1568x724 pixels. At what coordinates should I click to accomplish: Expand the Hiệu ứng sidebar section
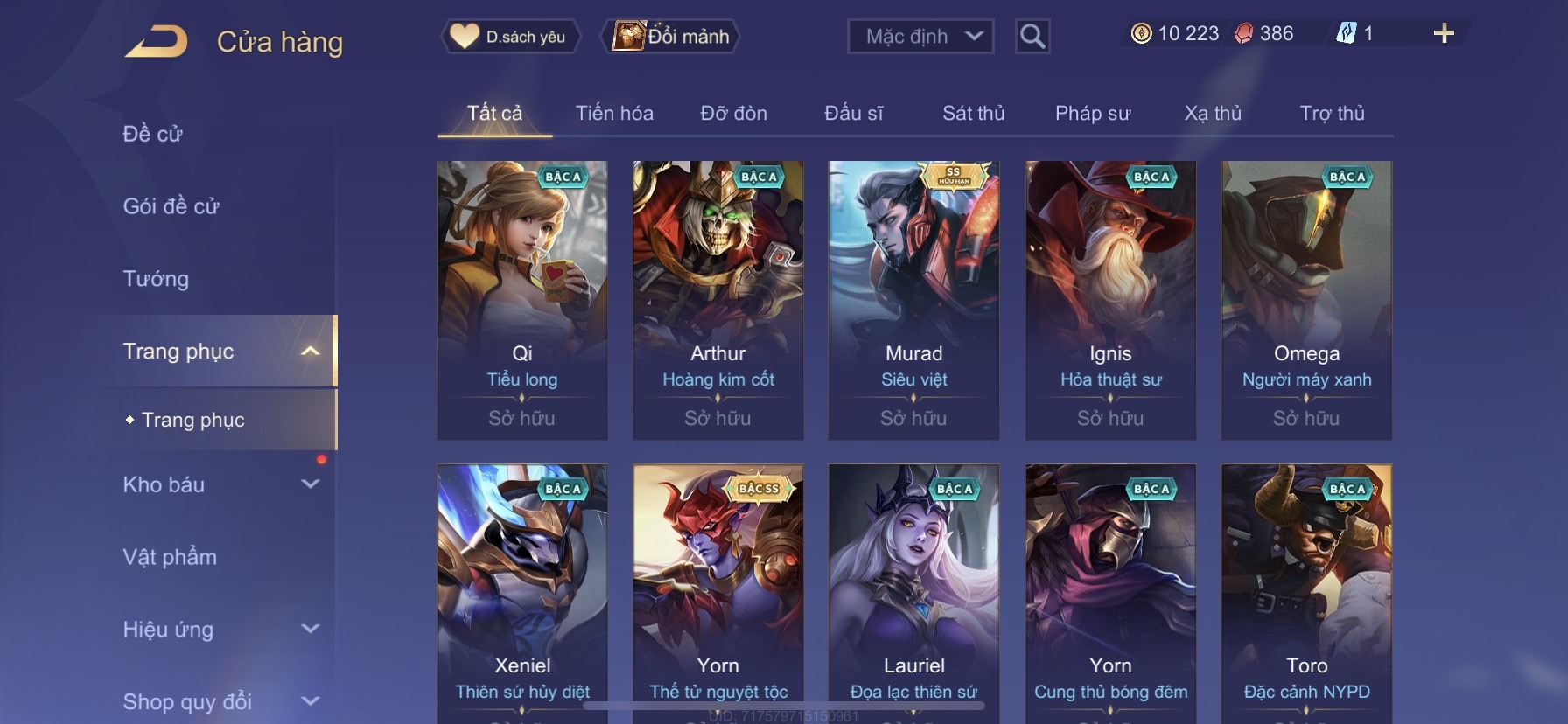[x=310, y=629]
